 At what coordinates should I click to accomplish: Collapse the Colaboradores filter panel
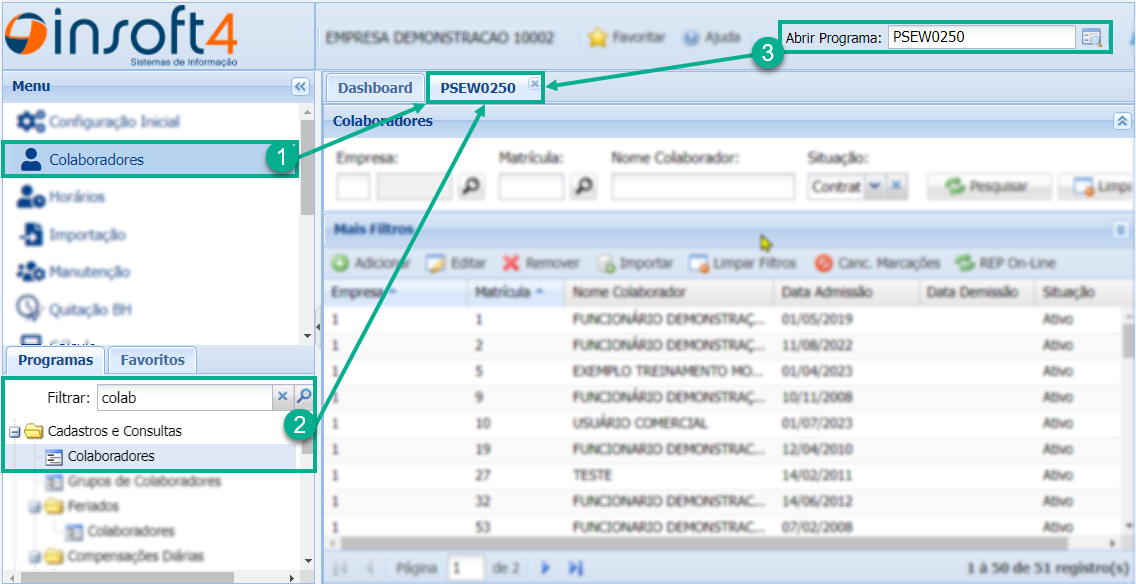pyautogui.click(x=1122, y=121)
